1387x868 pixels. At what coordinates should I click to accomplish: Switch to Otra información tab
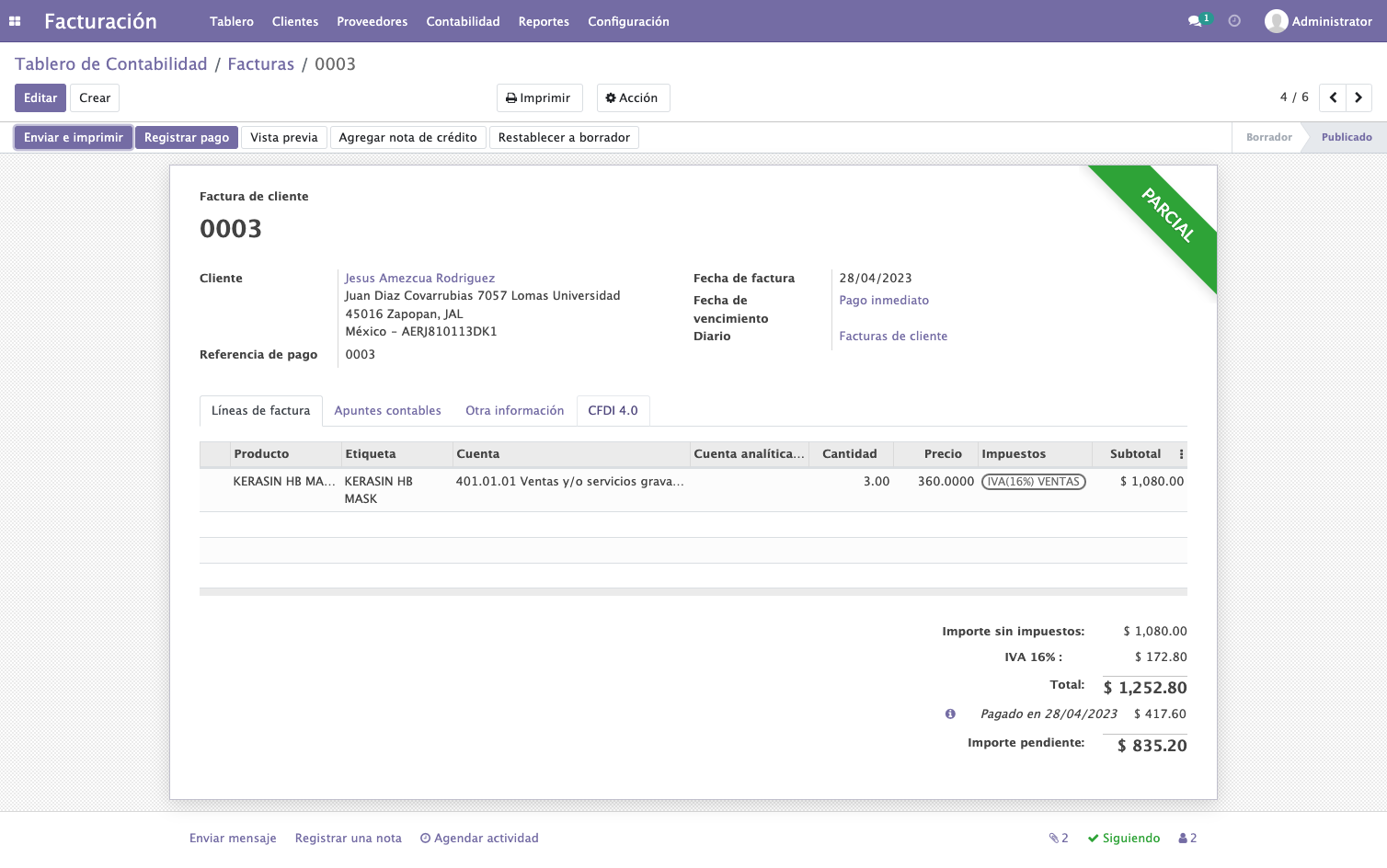[514, 411]
